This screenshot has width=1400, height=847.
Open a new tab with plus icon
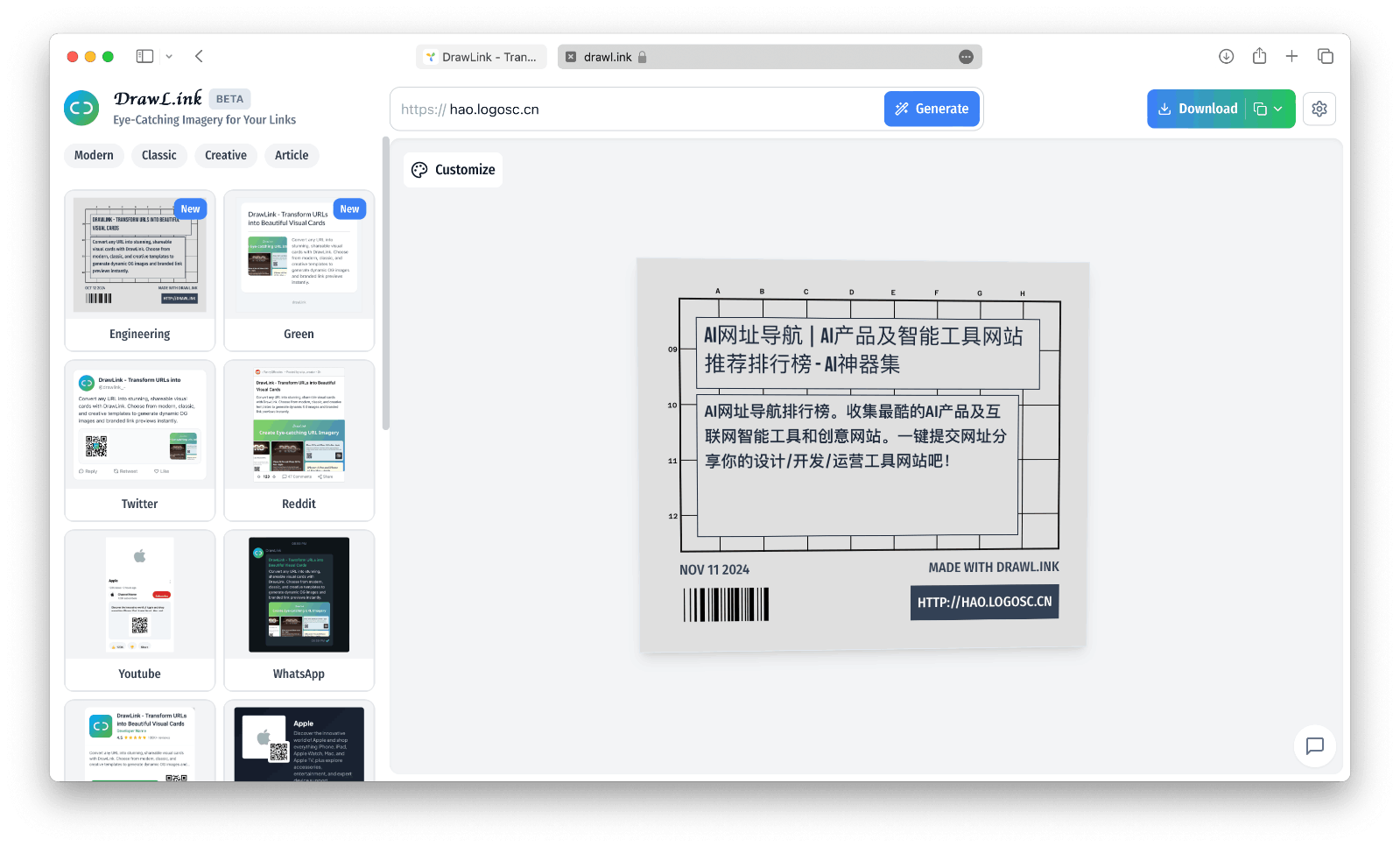click(x=1291, y=56)
